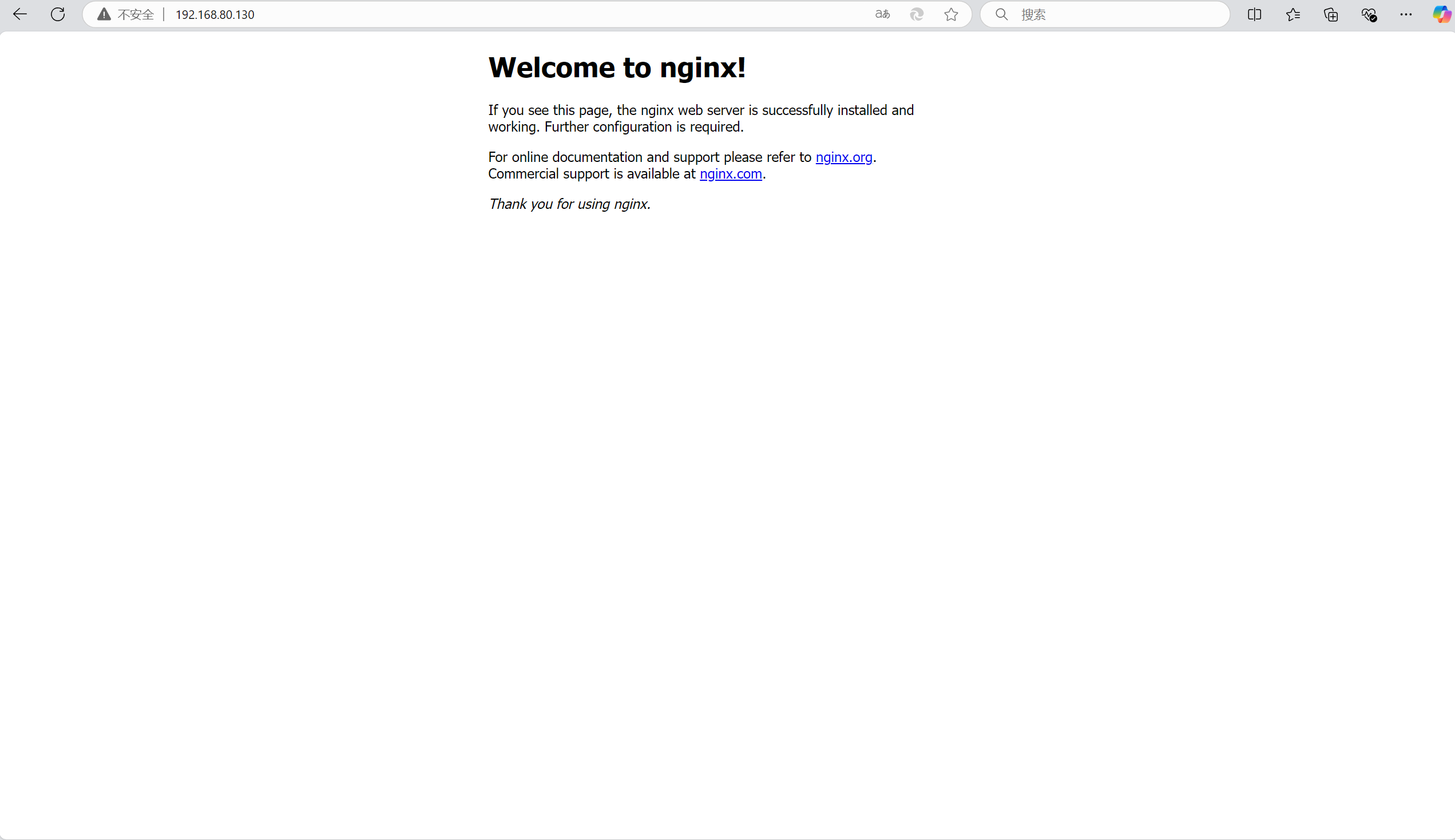The width and height of the screenshot is (1455, 840).
Task: Click the 不安全 site info label
Action: [136, 14]
